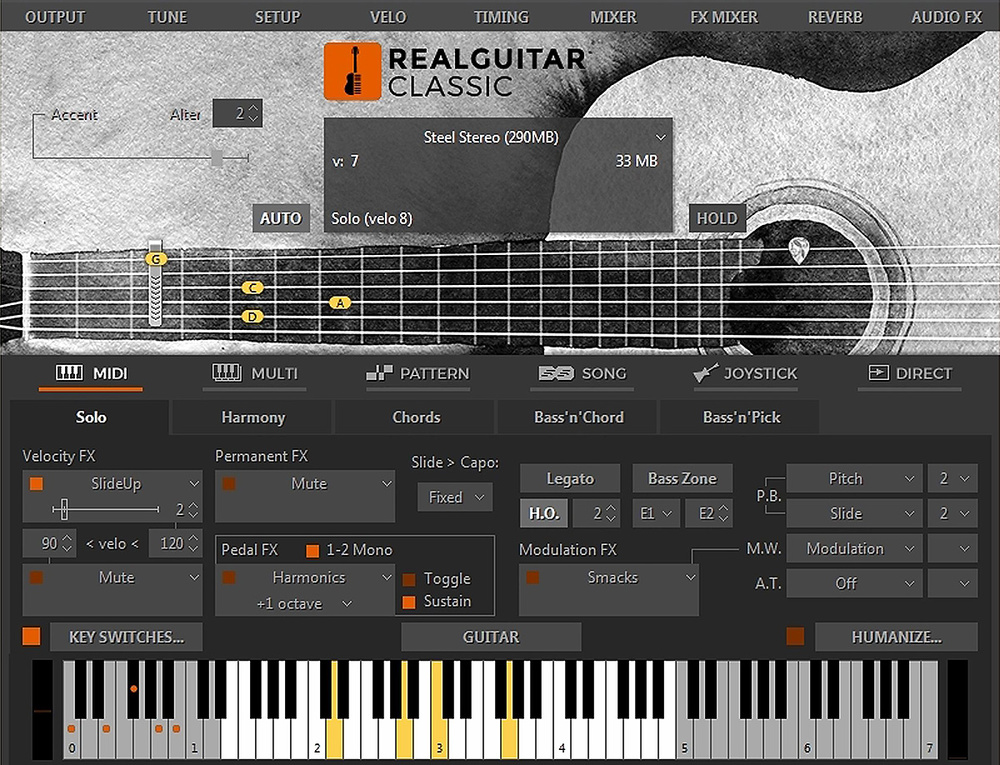Open the +1 octave dropdown
The image size is (1000, 765).
[305, 604]
